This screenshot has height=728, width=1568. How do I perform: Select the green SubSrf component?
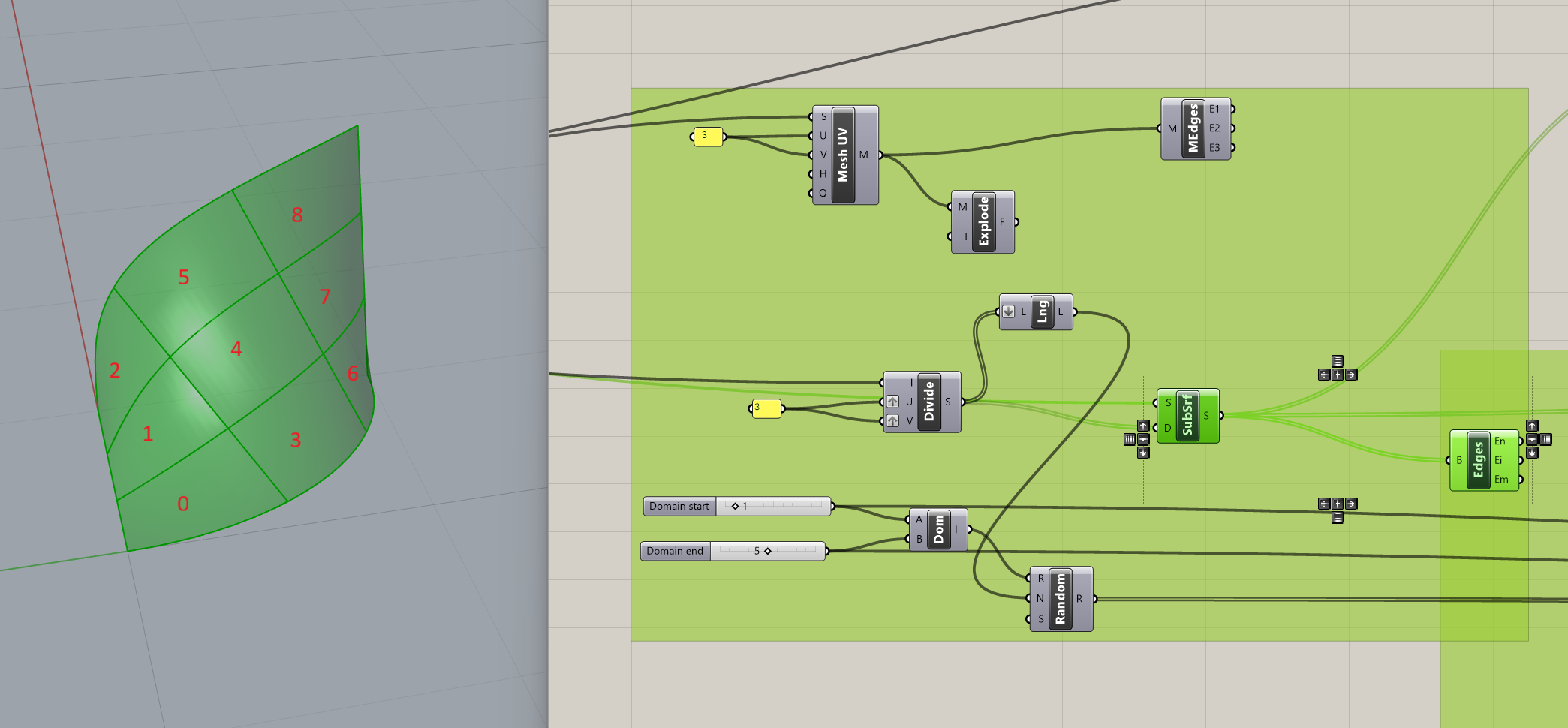(1187, 416)
